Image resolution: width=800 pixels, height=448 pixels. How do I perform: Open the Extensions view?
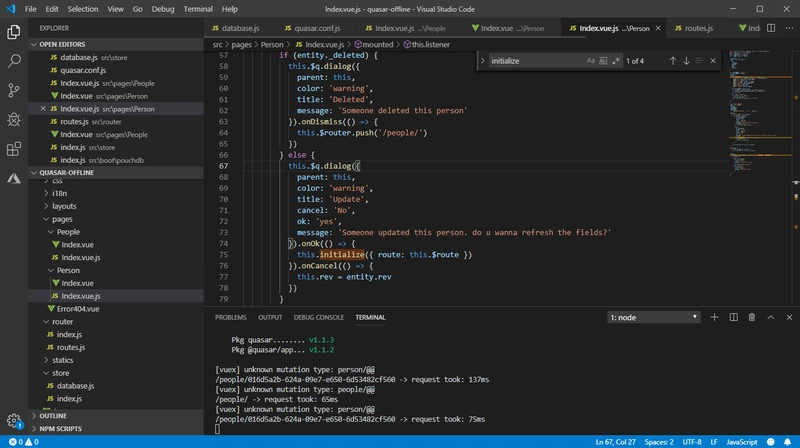click(x=14, y=149)
